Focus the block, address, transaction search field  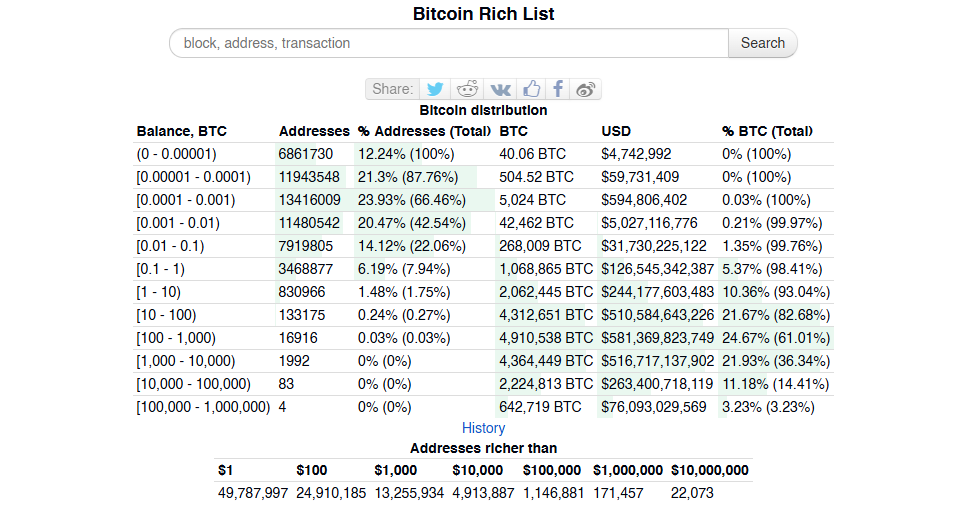449,43
